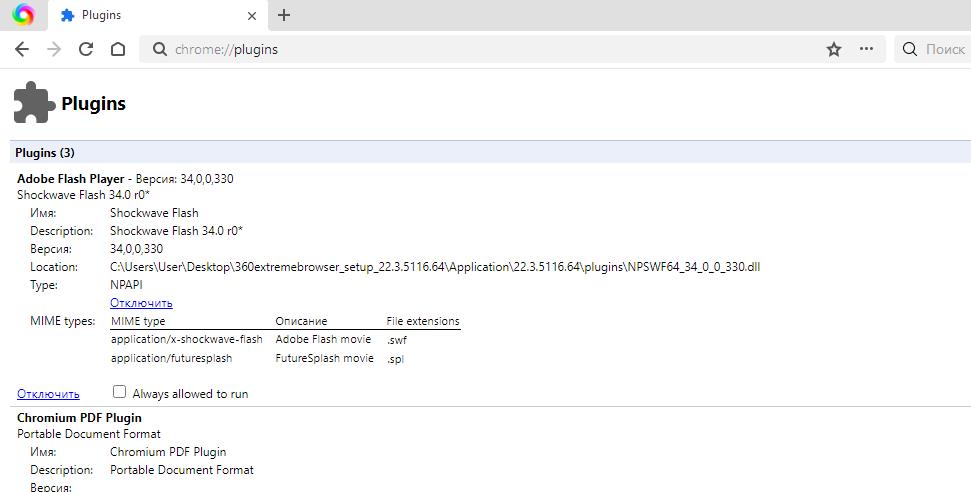Go back to previous page

click(22, 49)
